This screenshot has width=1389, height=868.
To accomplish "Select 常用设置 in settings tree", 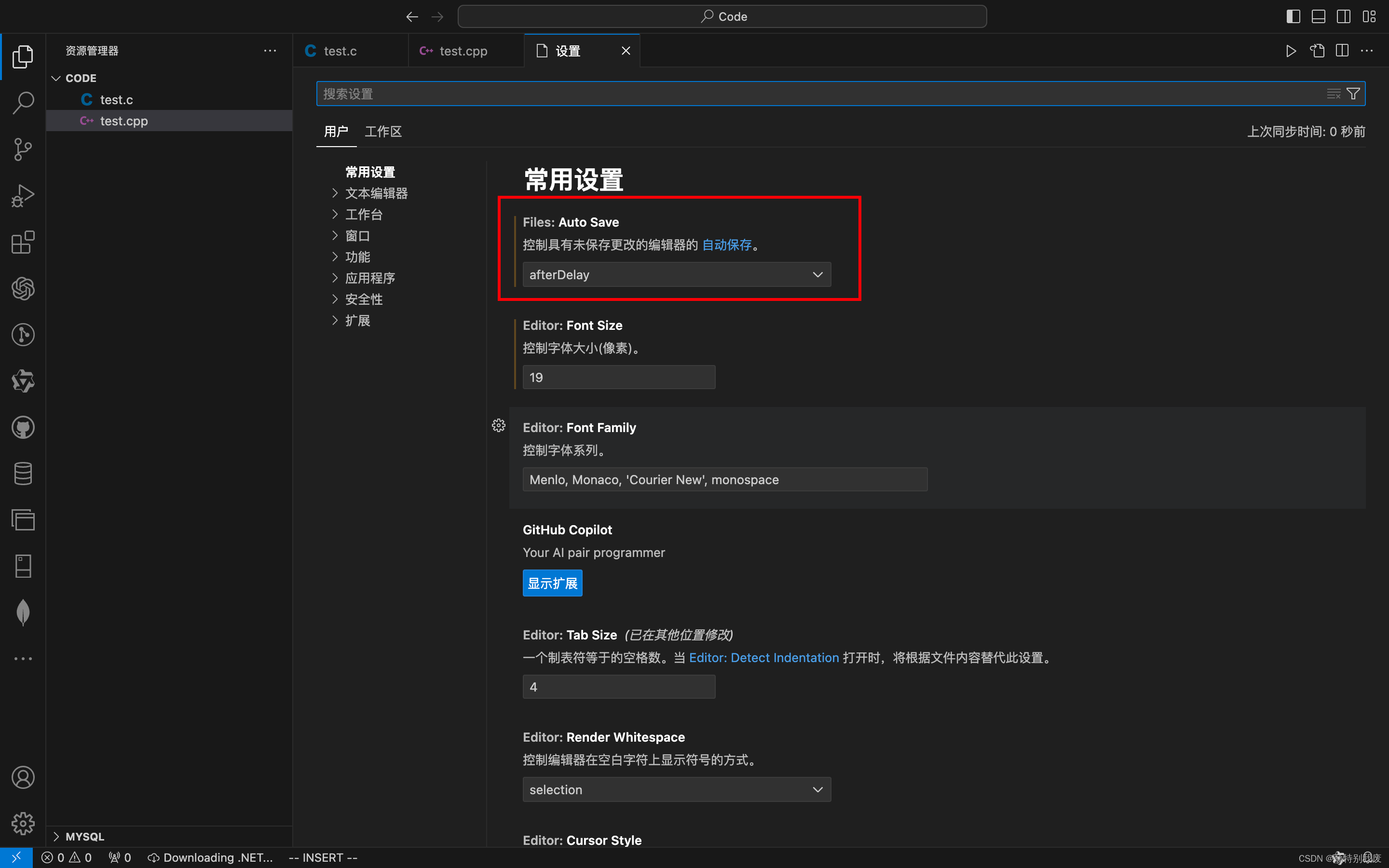I will pos(370,172).
